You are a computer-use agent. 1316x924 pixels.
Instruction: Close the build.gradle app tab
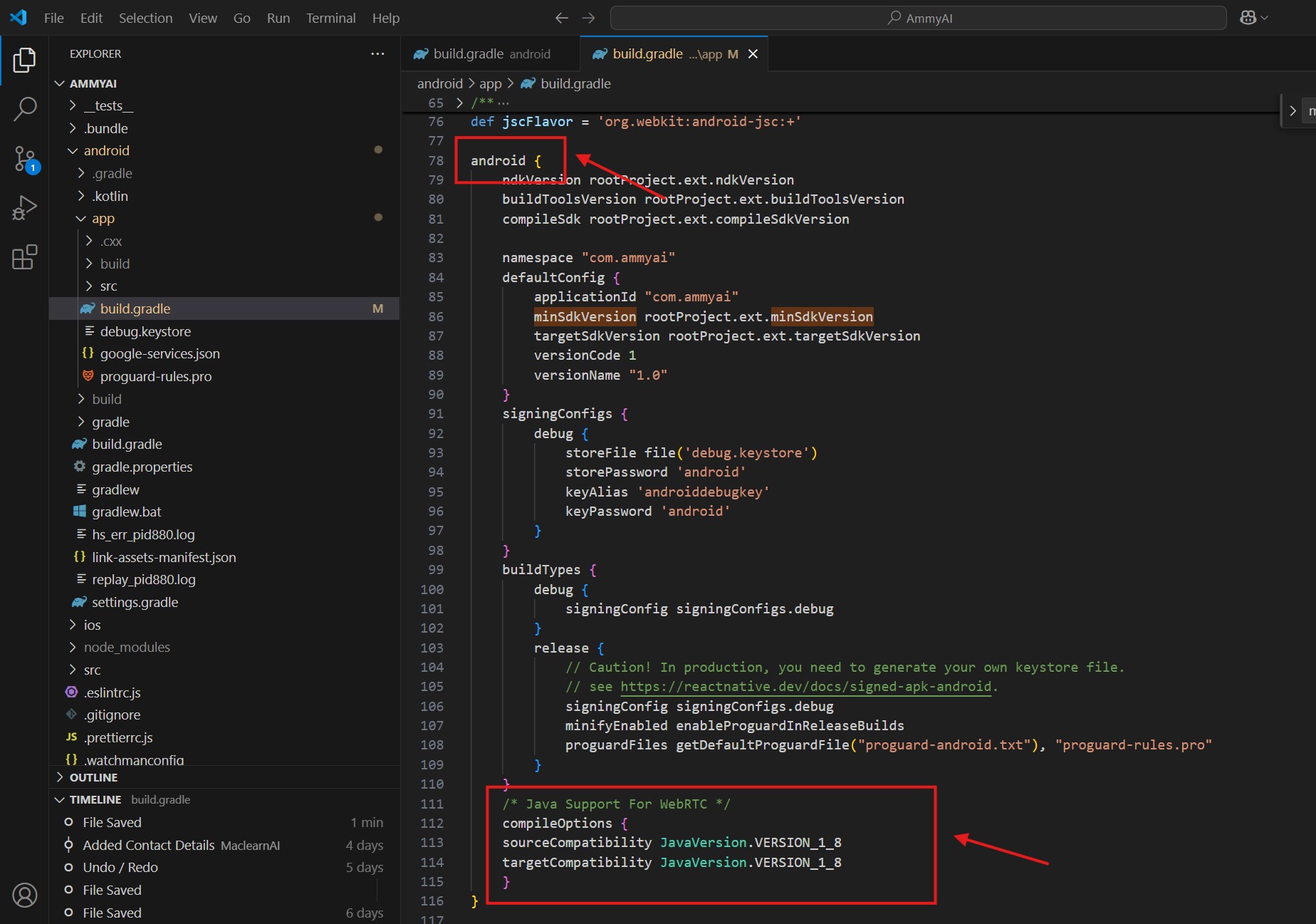click(x=753, y=54)
